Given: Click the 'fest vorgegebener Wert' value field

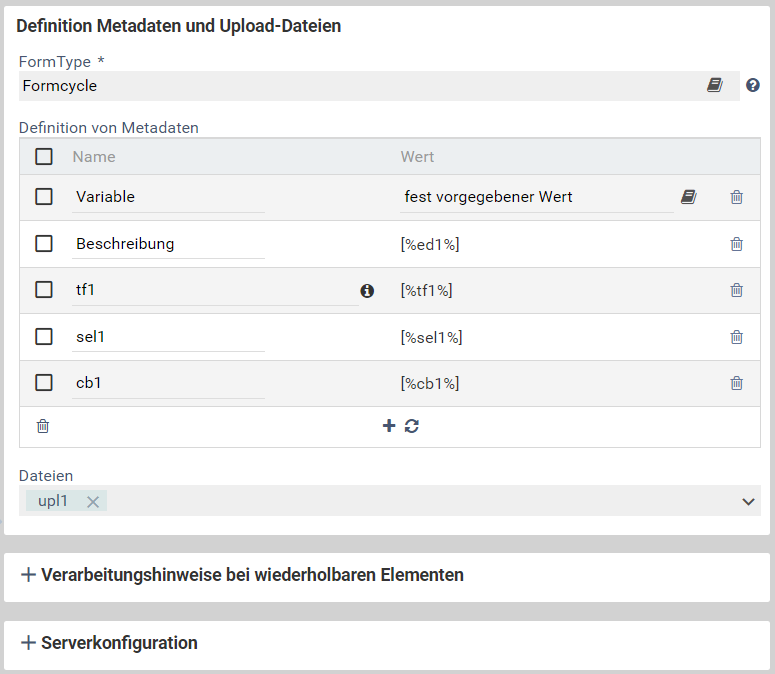Looking at the screenshot, I should 535,197.
